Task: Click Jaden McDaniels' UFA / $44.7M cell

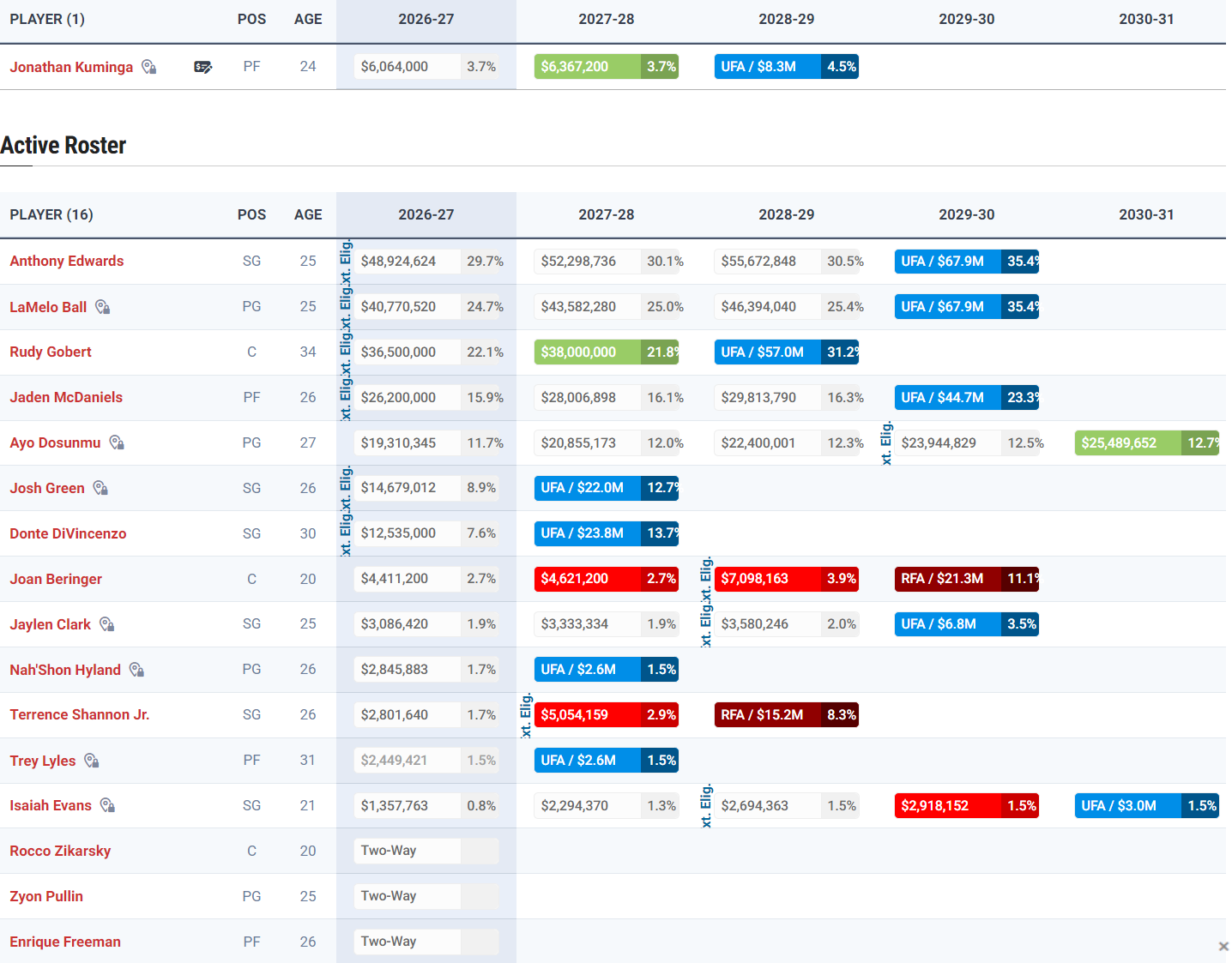Action: [967, 397]
